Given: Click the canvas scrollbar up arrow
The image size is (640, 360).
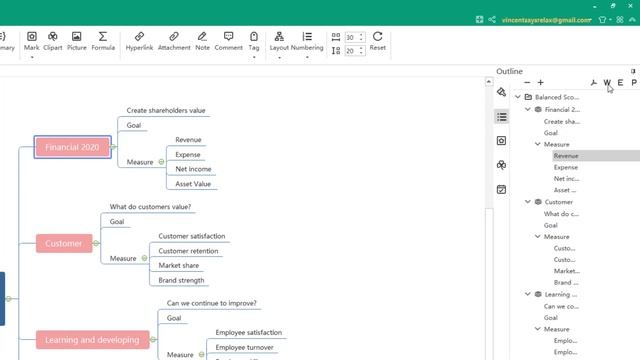Looking at the screenshot, I should 489,82.
